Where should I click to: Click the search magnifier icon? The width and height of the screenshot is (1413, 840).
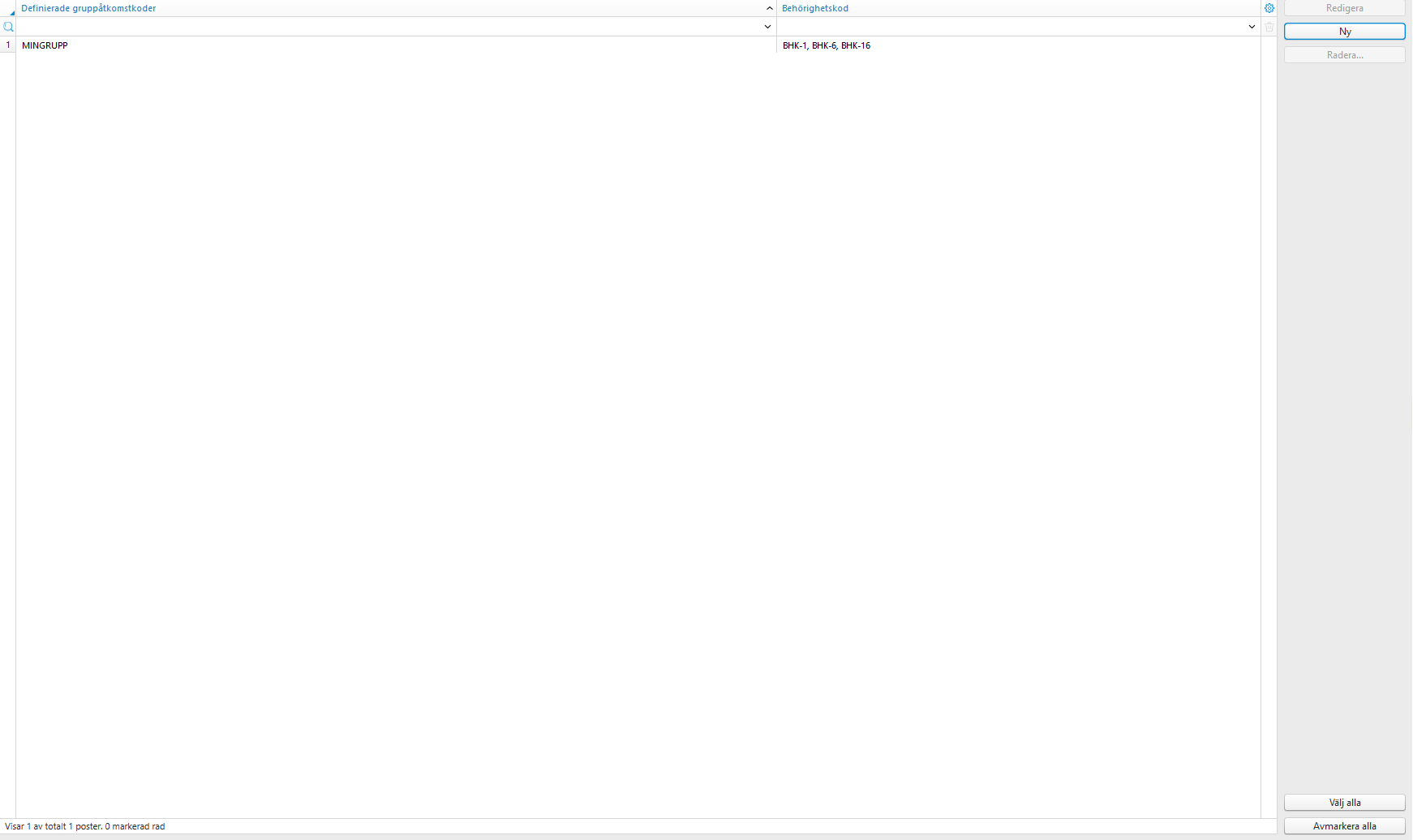[x=8, y=27]
